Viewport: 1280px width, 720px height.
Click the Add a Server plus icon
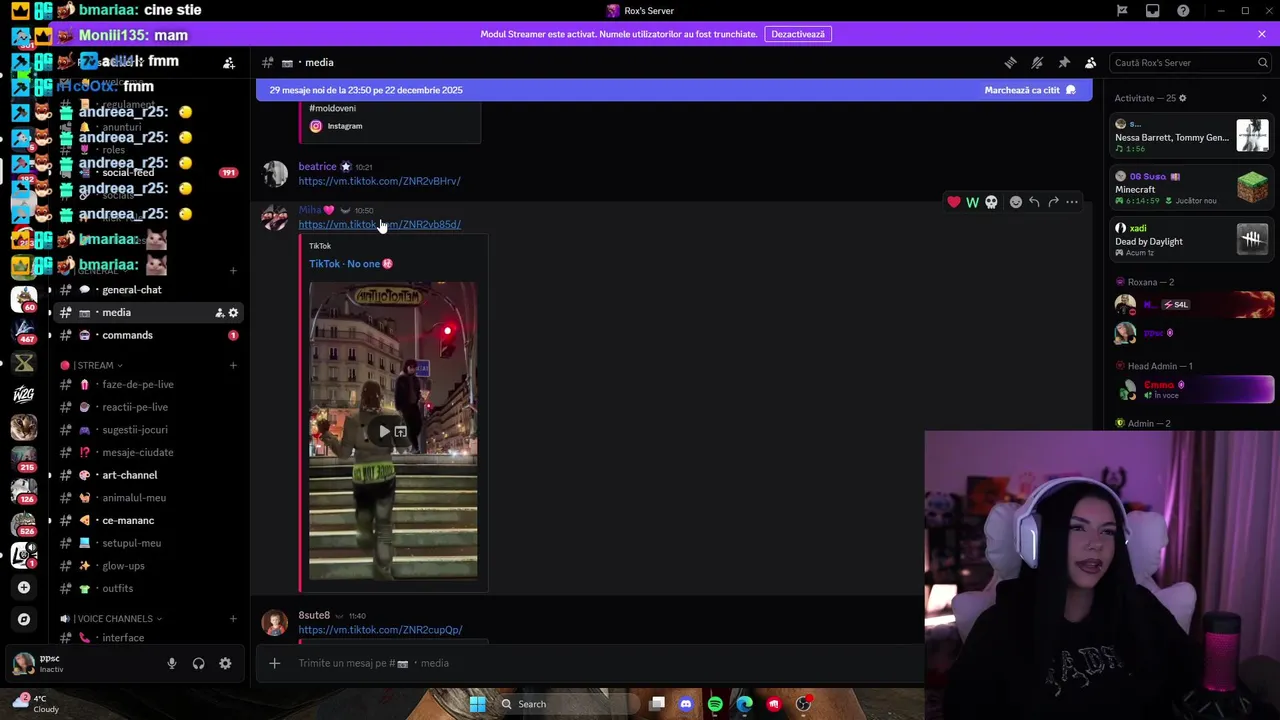coord(24,587)
